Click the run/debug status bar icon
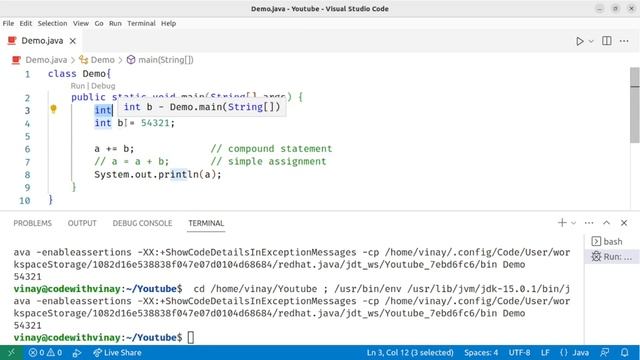This screenshot has width=640, height=360. 77,353
